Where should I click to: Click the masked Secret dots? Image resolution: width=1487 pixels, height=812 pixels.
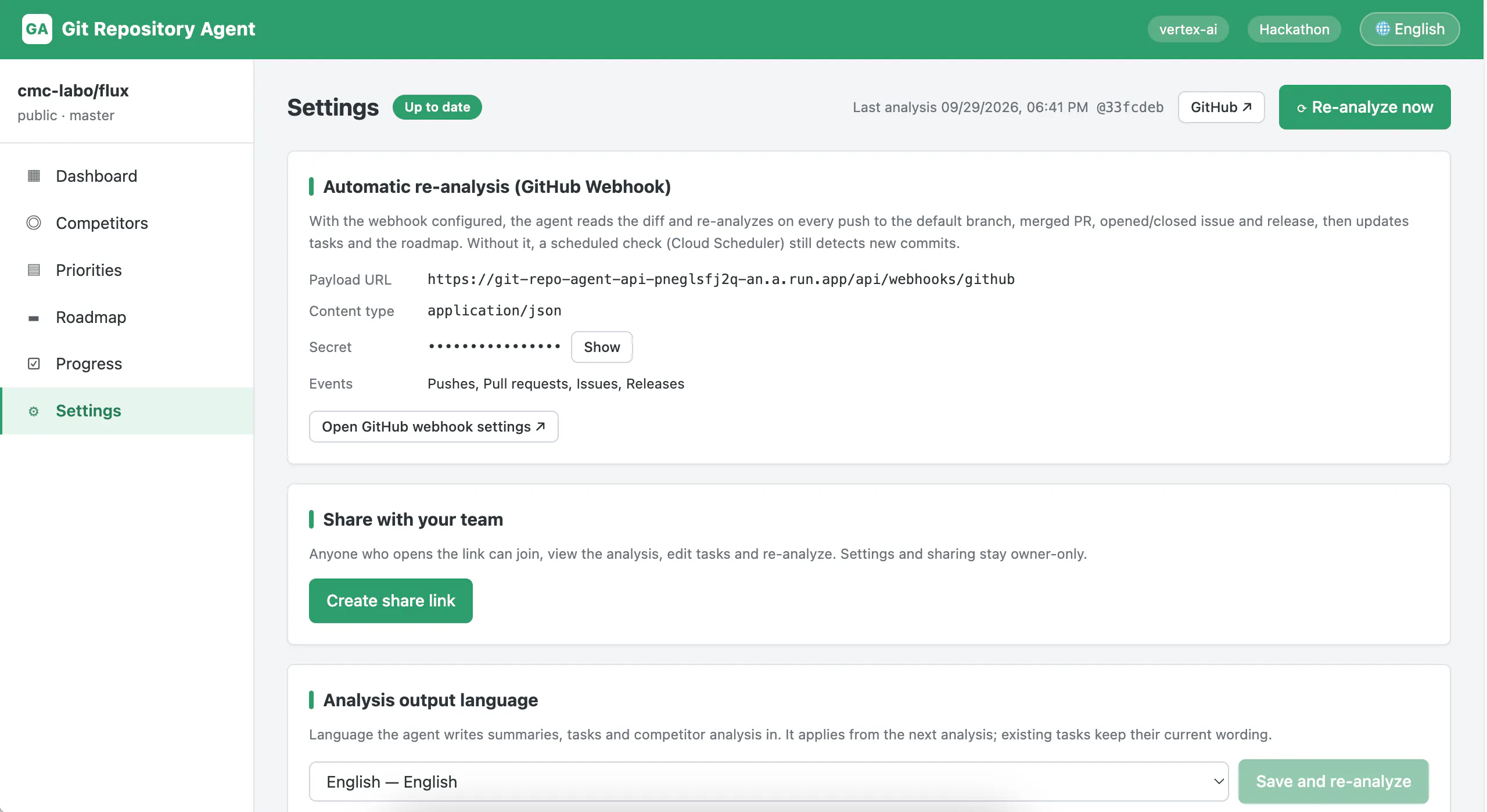coord(494,346)
